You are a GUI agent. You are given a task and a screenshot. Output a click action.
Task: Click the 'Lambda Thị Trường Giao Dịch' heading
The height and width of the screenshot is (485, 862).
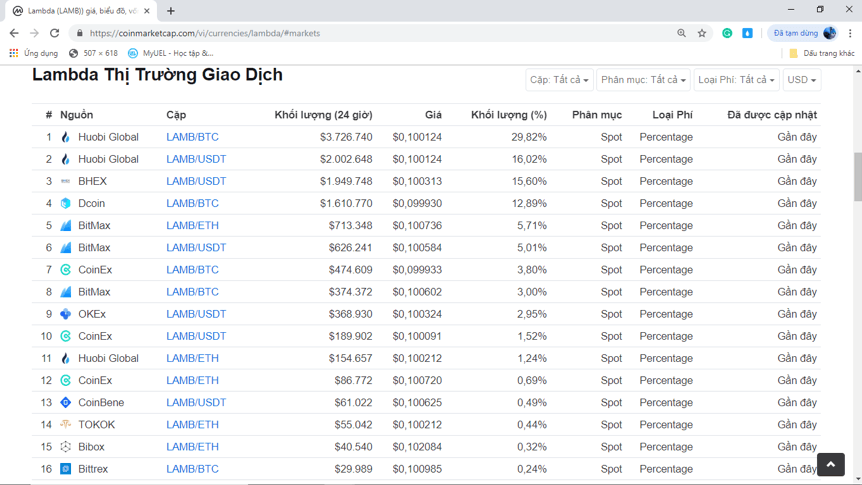(157, 75)
